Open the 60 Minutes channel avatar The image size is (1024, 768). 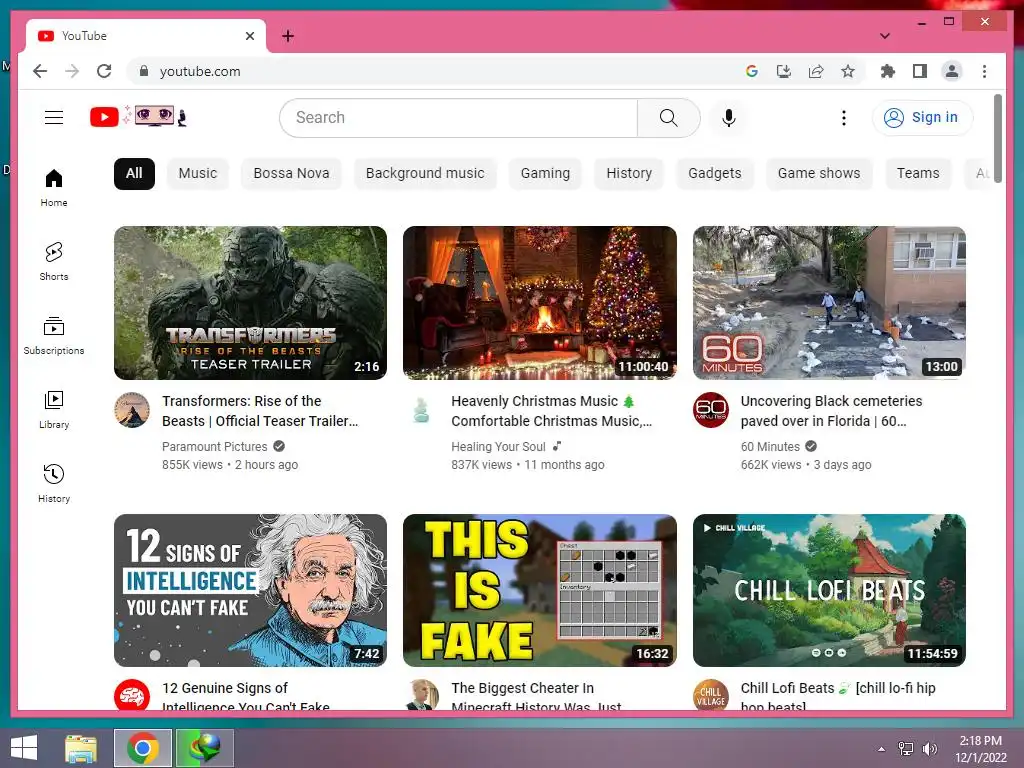point(711,410)
